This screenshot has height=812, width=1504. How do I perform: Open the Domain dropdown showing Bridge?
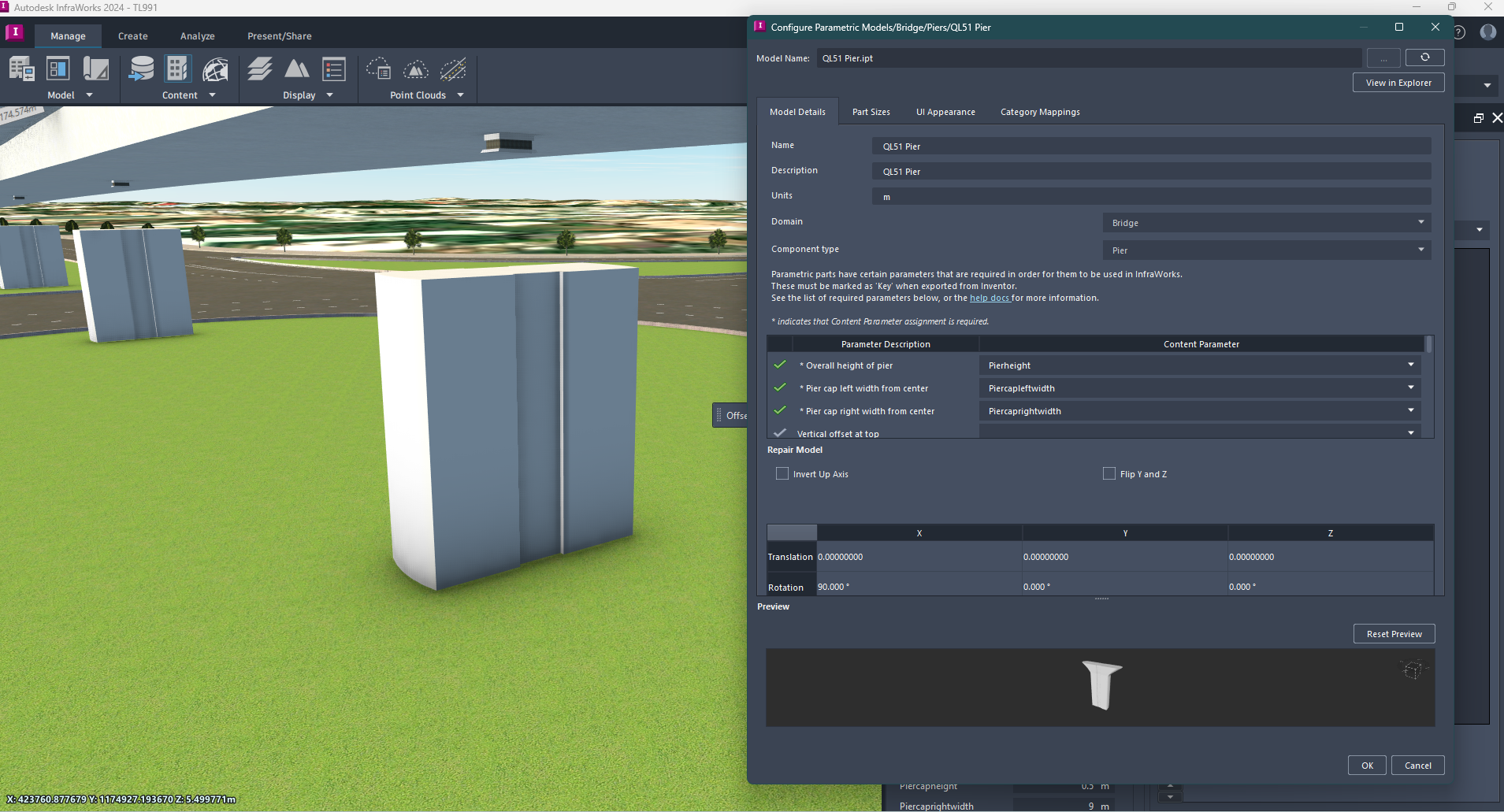(1267, 223)
